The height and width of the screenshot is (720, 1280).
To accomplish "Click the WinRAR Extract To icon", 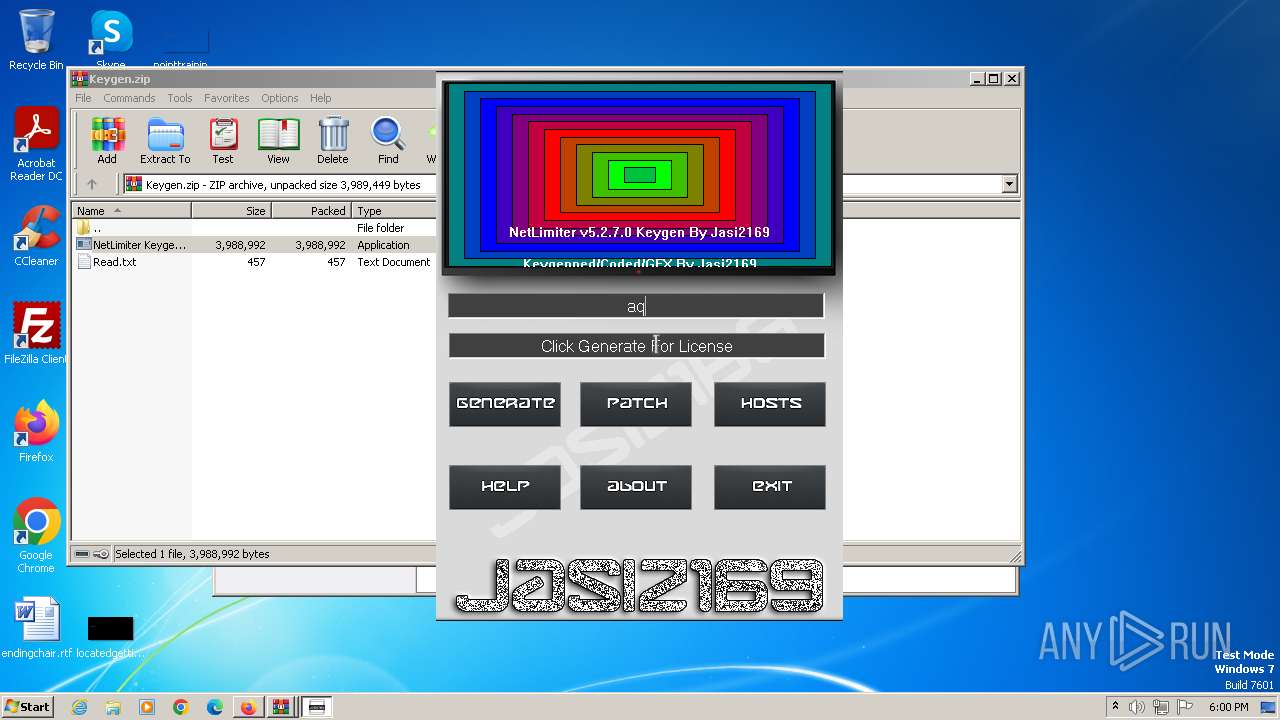I will coord(165,141).
